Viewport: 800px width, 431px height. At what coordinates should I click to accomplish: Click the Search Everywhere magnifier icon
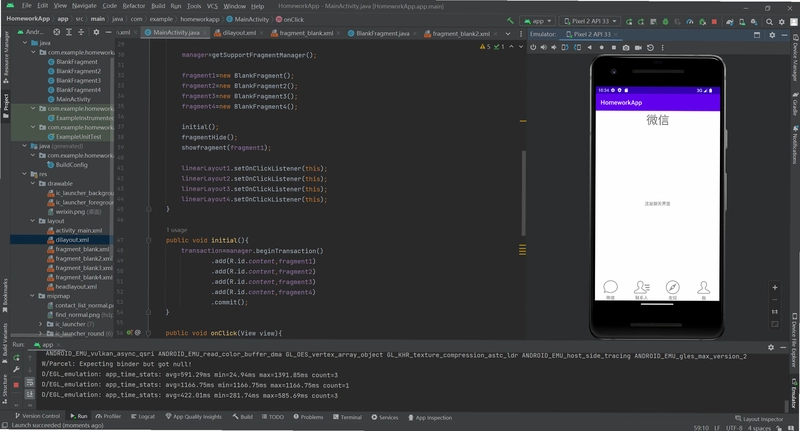point(769,21)
